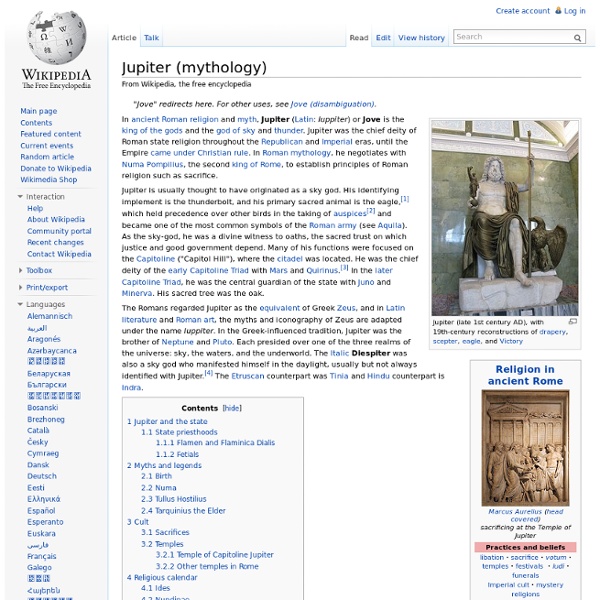This screenshot has height=600, width=600.
Task: Click footnote reference [4]
Action: point(209,373)
